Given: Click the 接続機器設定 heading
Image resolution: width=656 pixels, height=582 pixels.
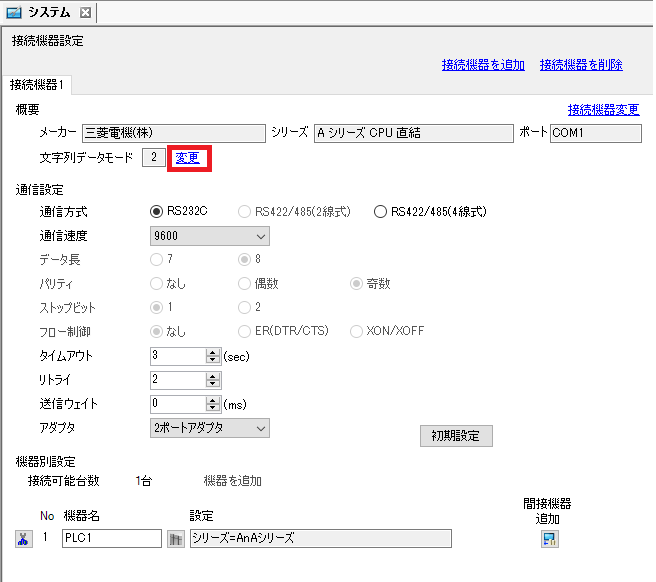Looking at the screenshot, I should [48, 41].
